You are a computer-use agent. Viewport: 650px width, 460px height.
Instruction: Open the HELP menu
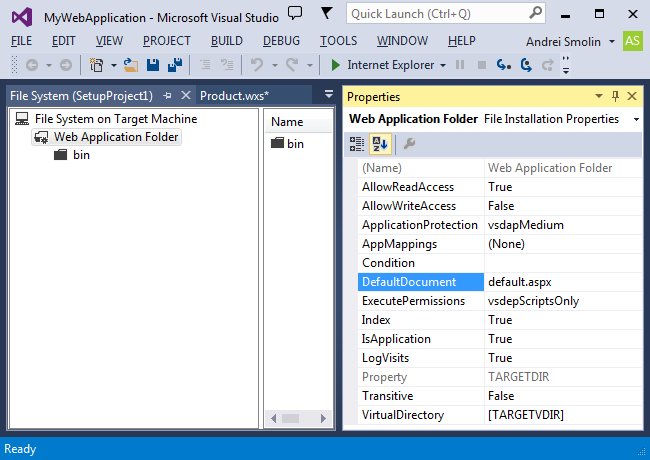[x=461, y=41]
